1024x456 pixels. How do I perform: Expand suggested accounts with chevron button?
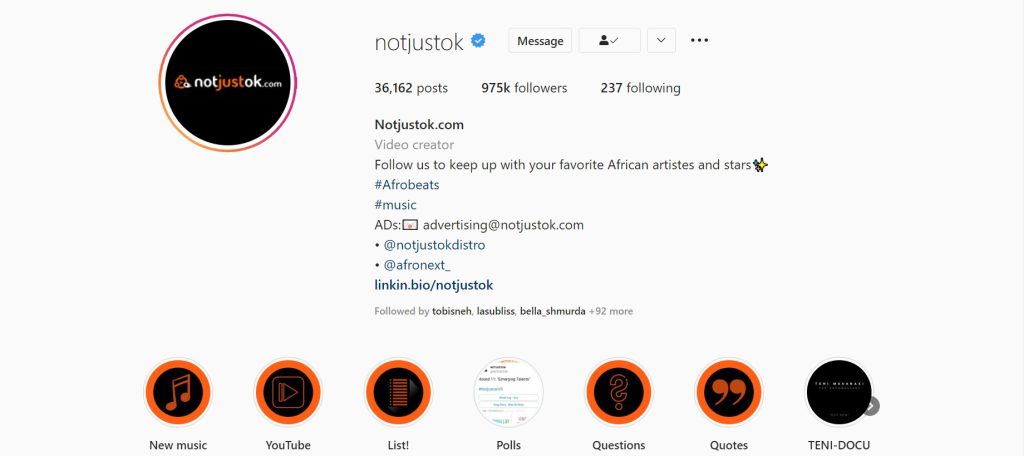pyautogui.click(x=661, y=41)
